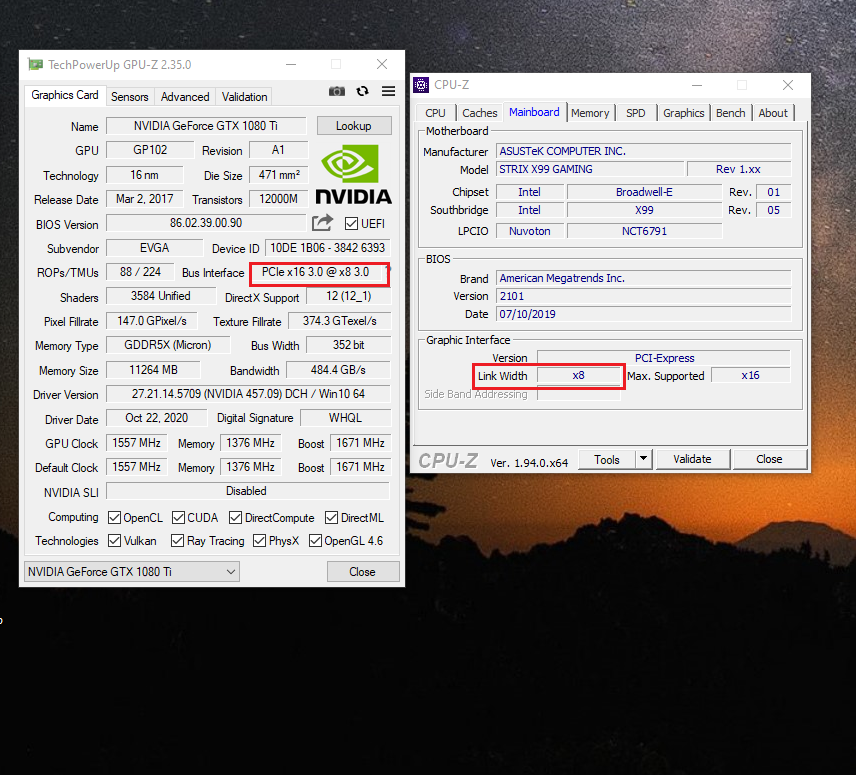Toggle the Vulkan checkbox

point(115,540)
